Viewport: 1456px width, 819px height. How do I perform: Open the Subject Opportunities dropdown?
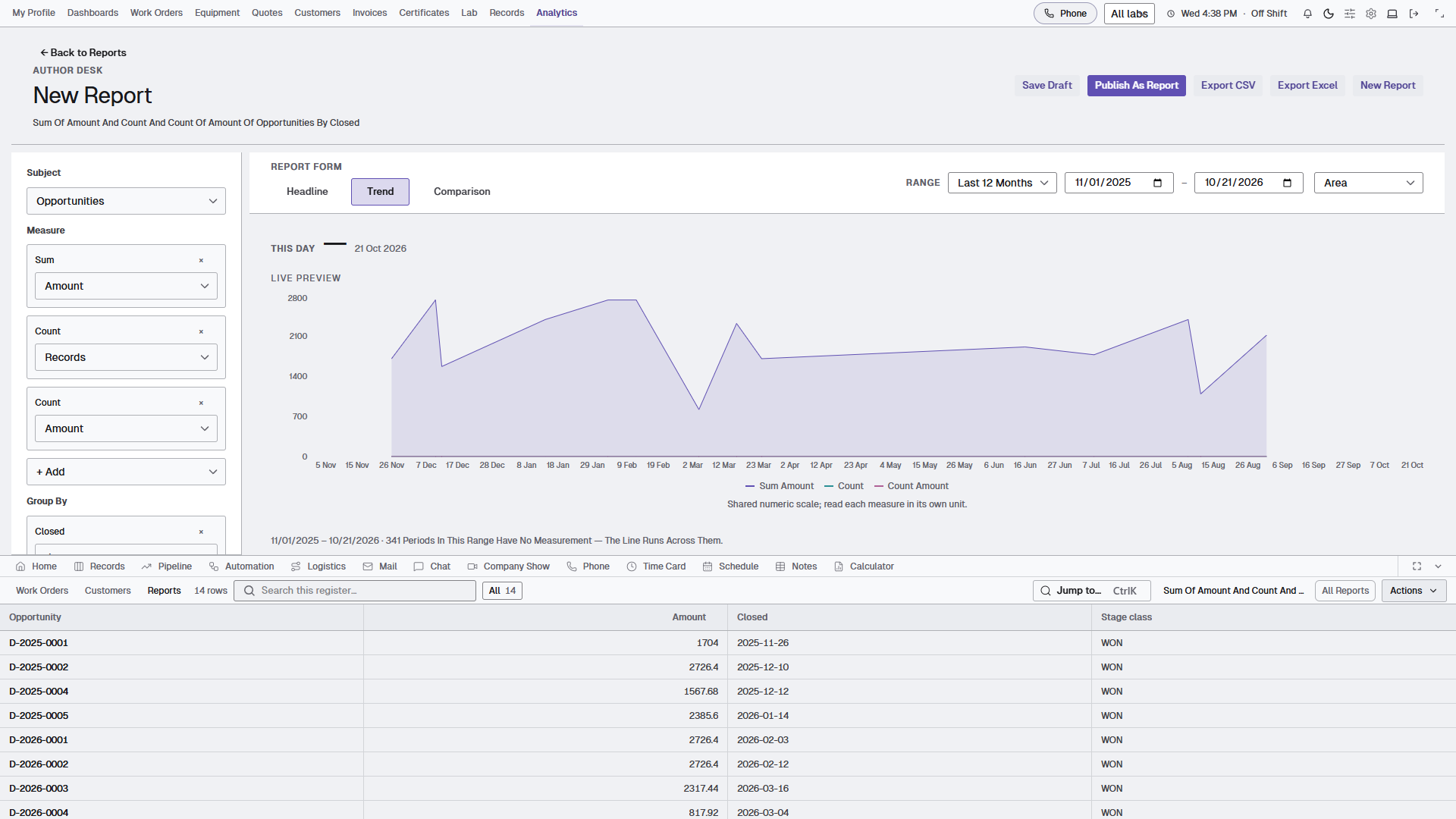[126, 201]
